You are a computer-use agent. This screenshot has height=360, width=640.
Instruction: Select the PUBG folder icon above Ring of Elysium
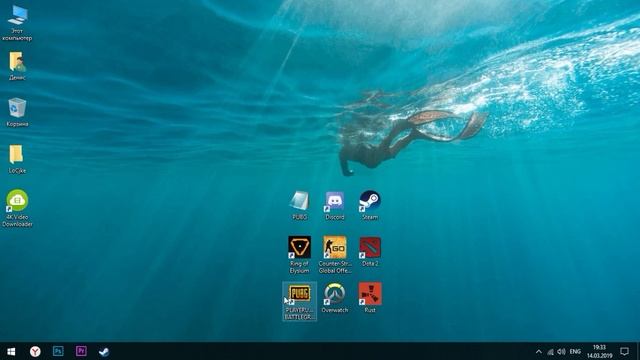click(300, 205)
